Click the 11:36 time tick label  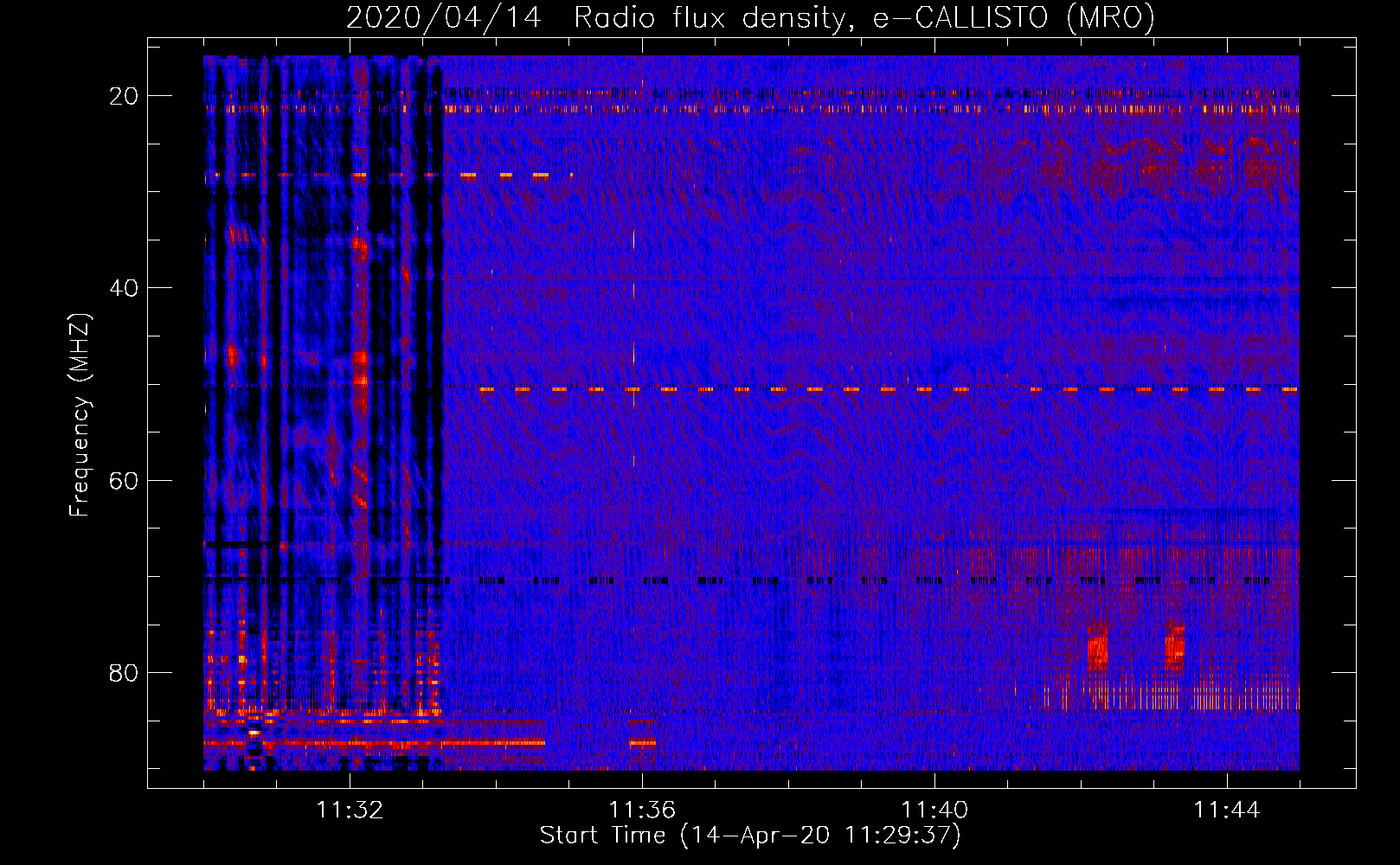click(642, 811)
